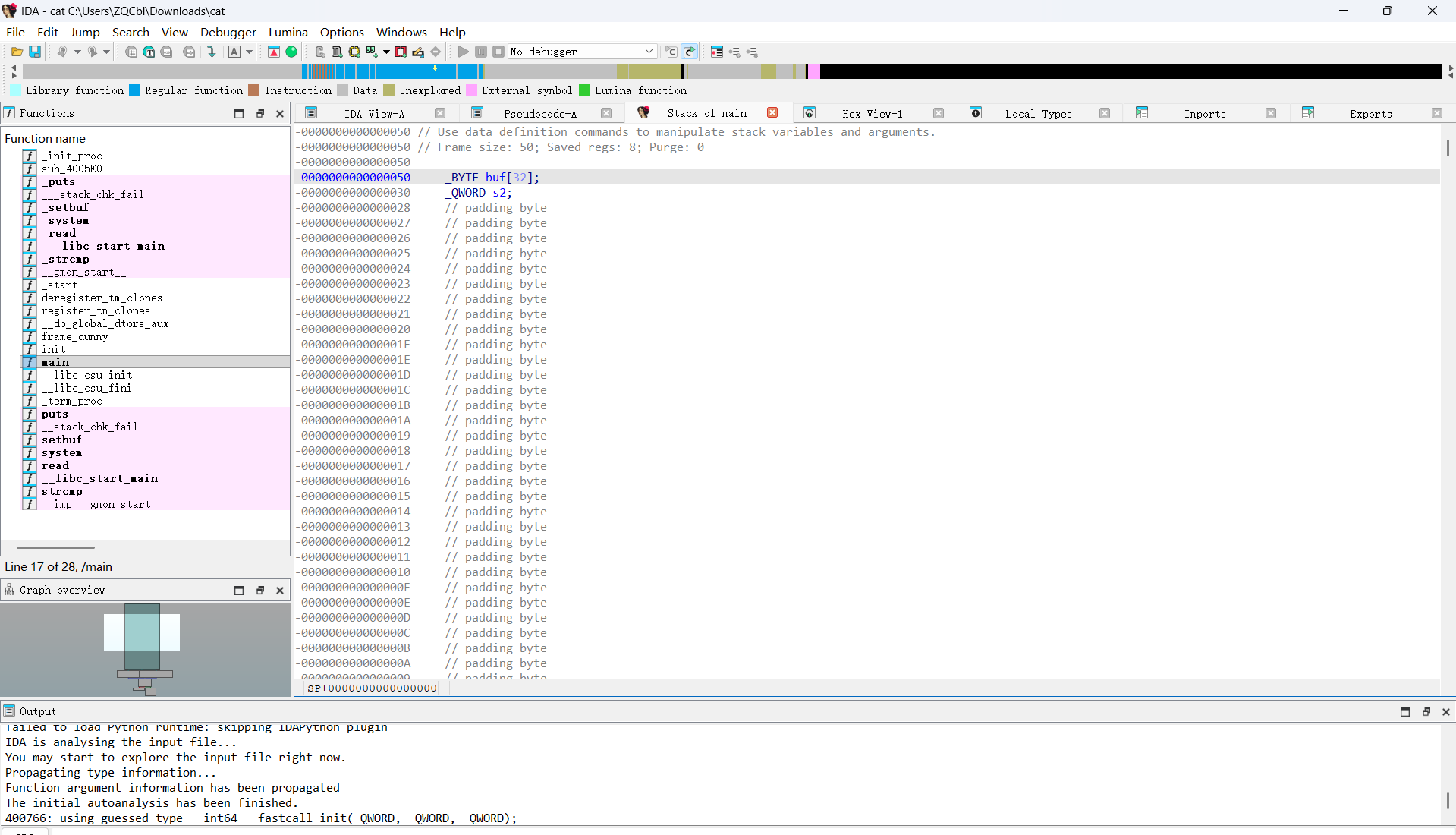Click the Open file folder icon
Viewport: 1456px width, 835px height.
17,52
